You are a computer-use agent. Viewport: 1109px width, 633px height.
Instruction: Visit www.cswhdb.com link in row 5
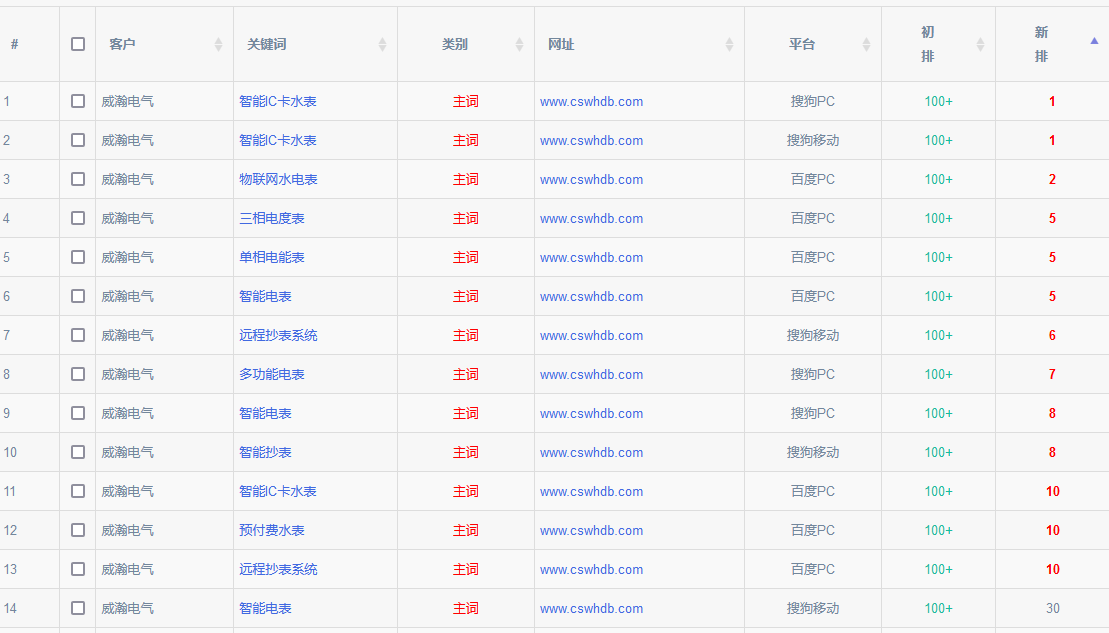(591, 257)
